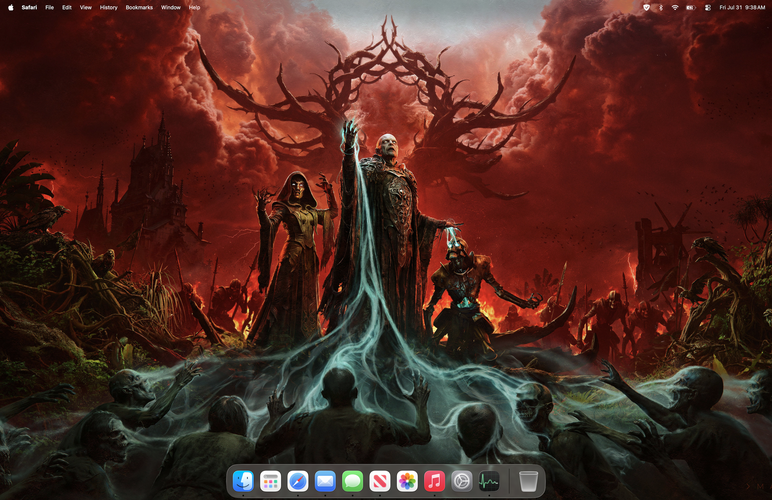The image size is (772, 500).
Task: Open the Apple menu
Action: point(11,7)
